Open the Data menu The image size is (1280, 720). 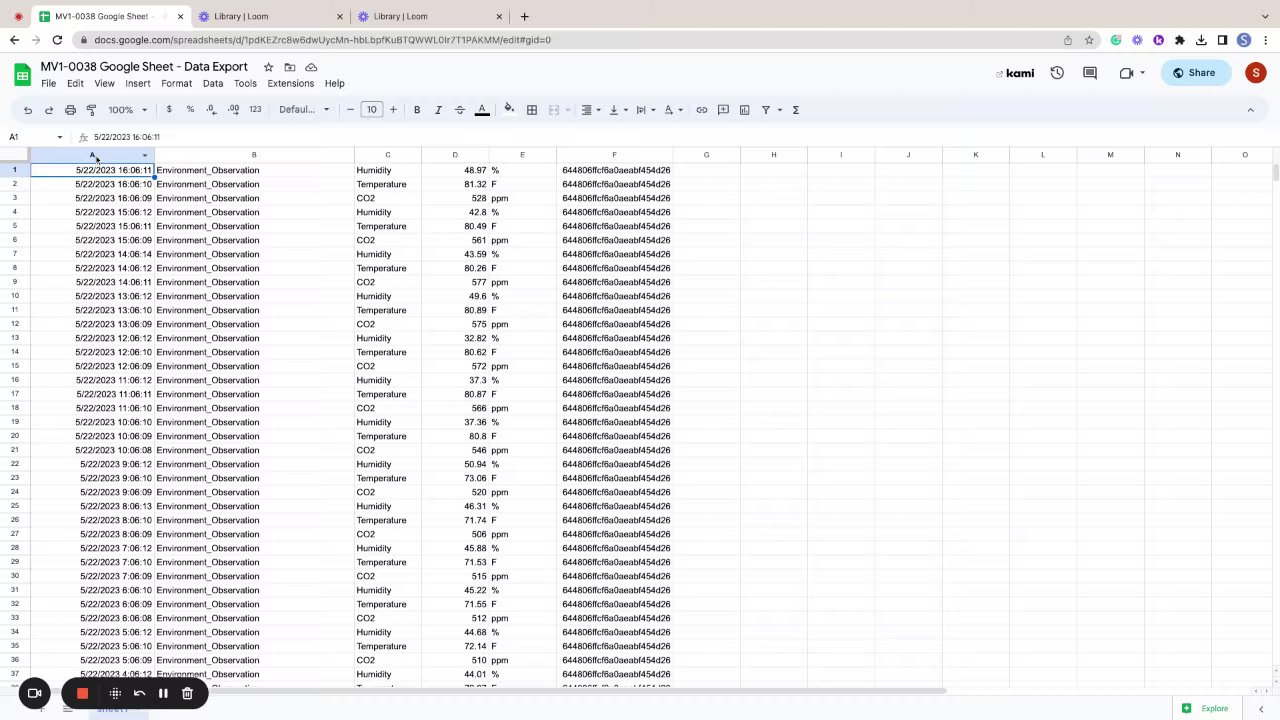point(213,84)
